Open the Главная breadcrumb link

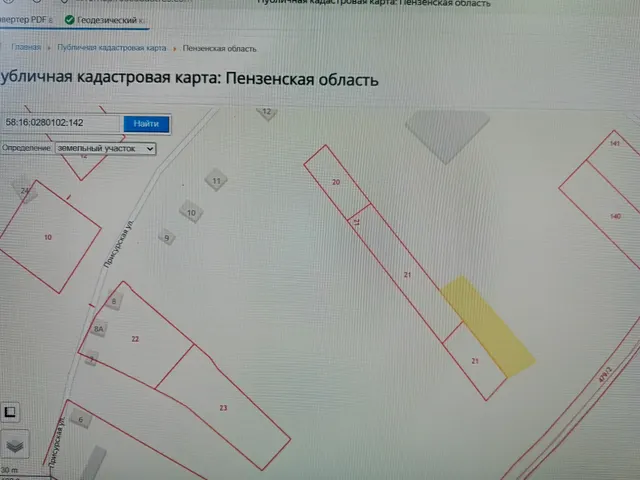coord(26,47)
